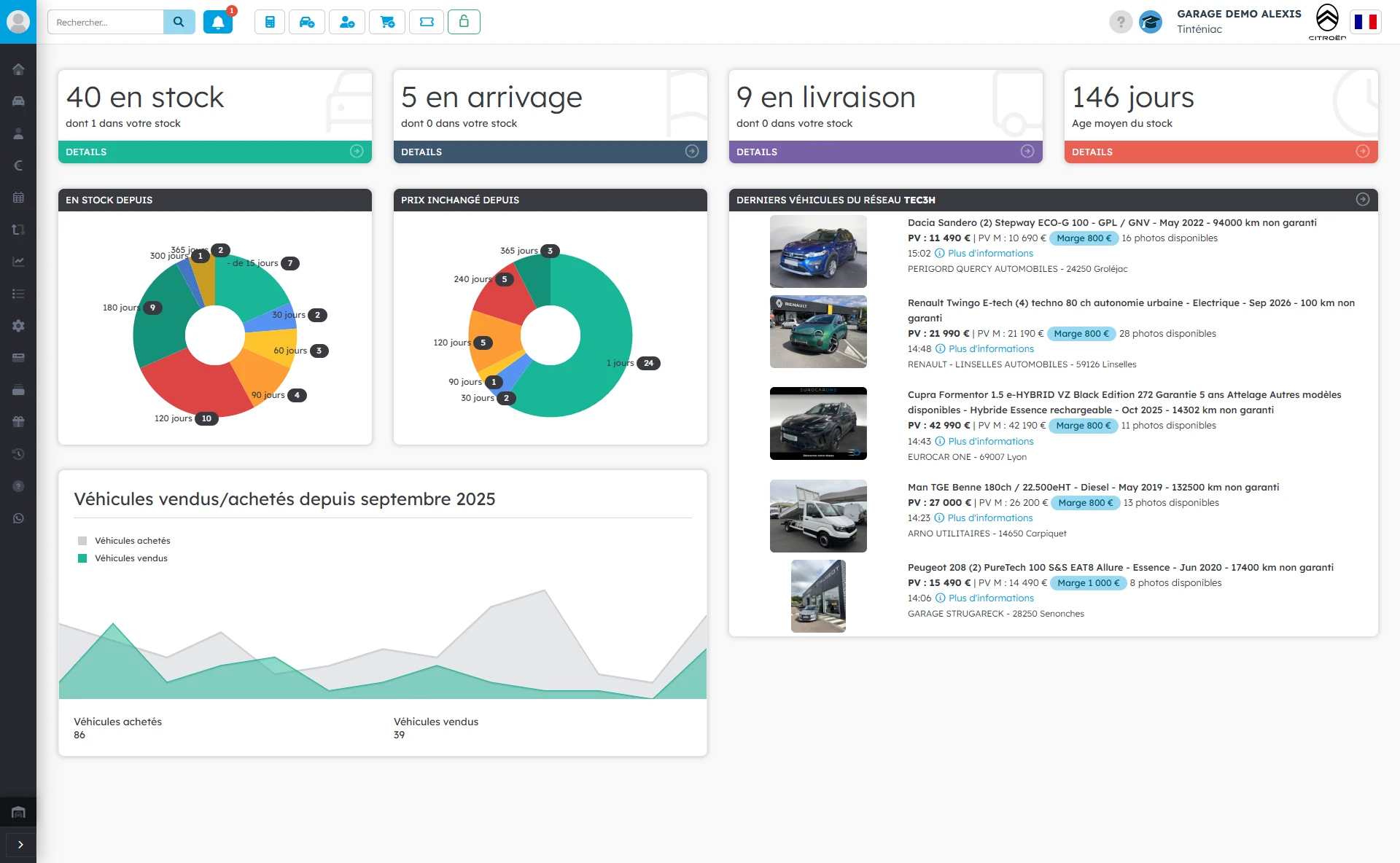
Task: Click the ticket icon in toolbar
Action: click(x=427, y=22)
